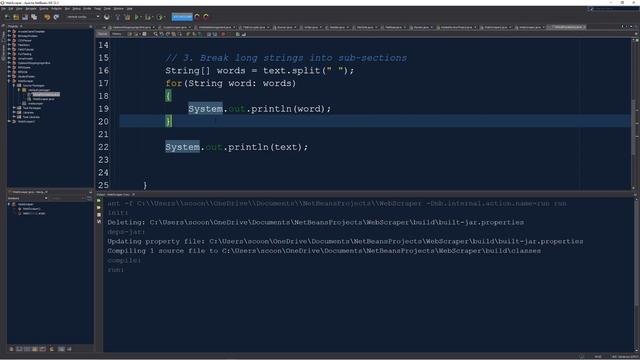The image size is (640, 360).
Task: Click the memory usage bar in toolbar
Action: click(x=182, y=17)
